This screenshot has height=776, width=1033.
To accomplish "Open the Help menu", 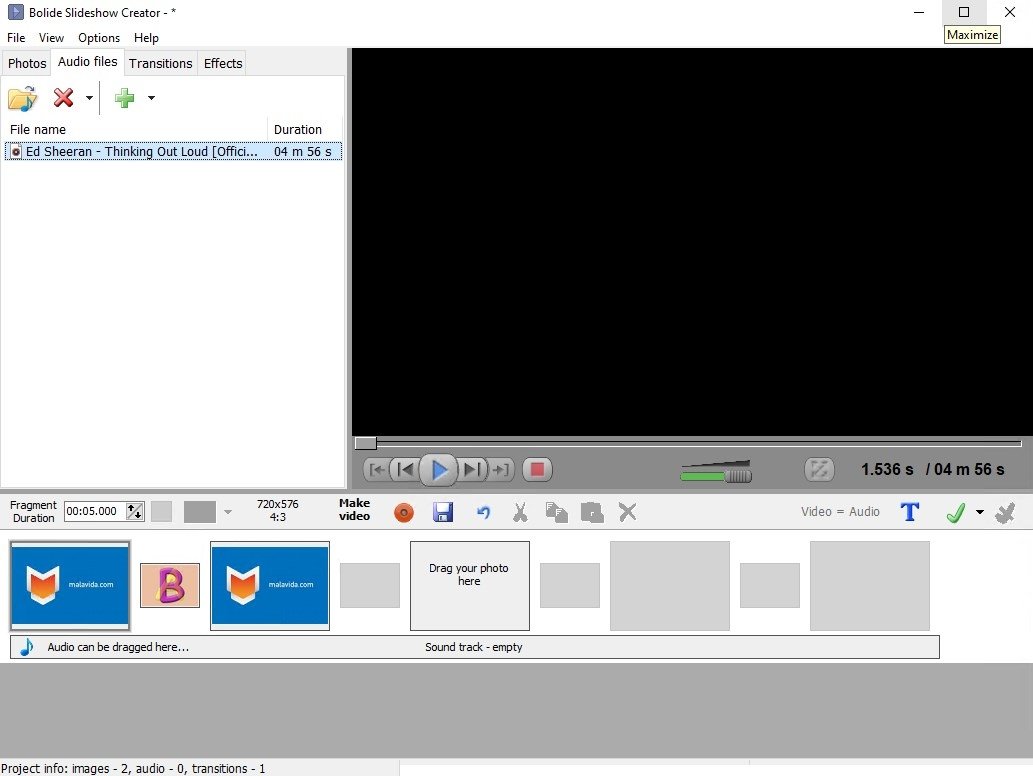I will click(146, 38).
